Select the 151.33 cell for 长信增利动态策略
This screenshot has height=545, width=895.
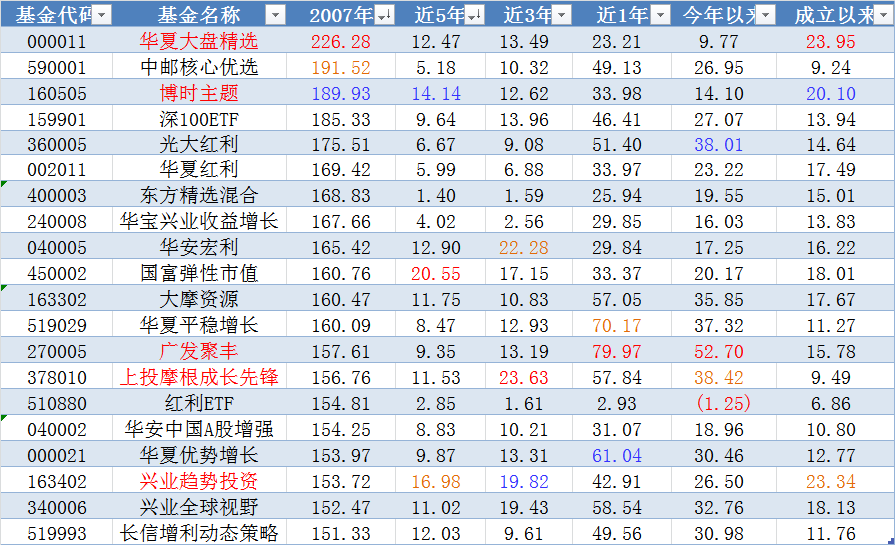(341, 534)
